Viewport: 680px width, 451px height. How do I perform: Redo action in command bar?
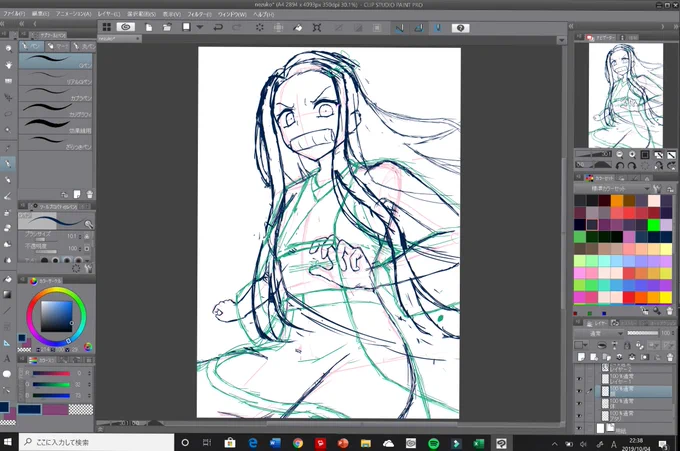click(237, 27)
